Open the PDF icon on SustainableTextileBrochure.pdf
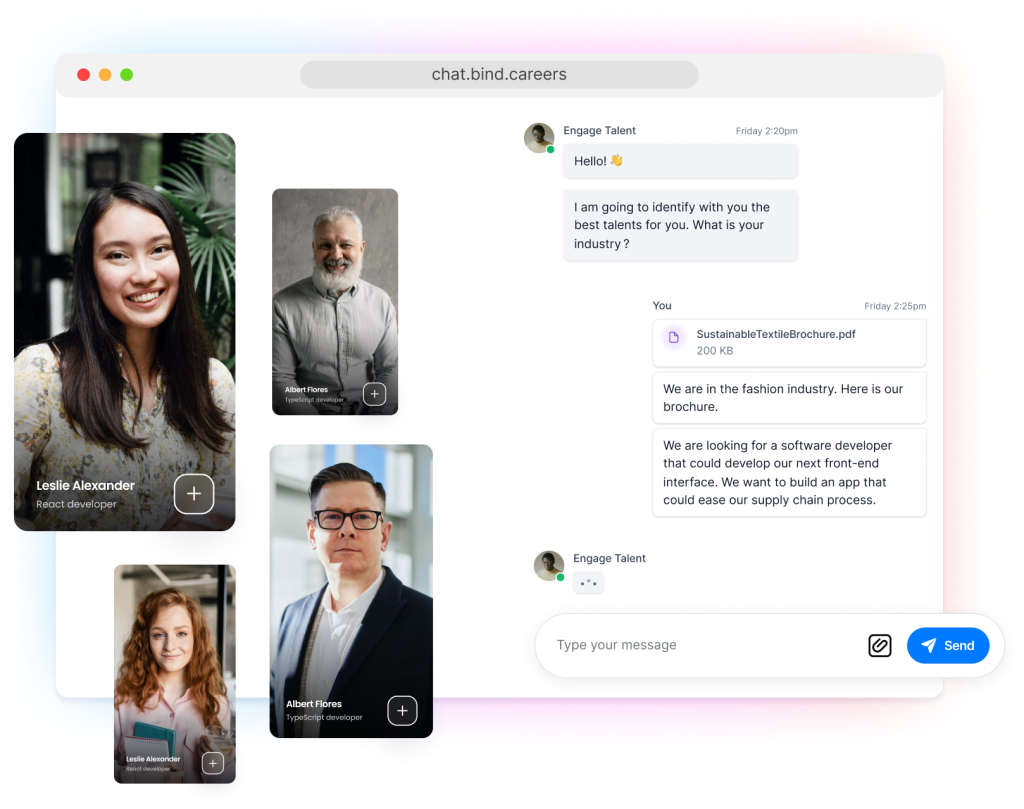Image resolution: width=1024 pixels, height=809 pixels. point(674,341)
